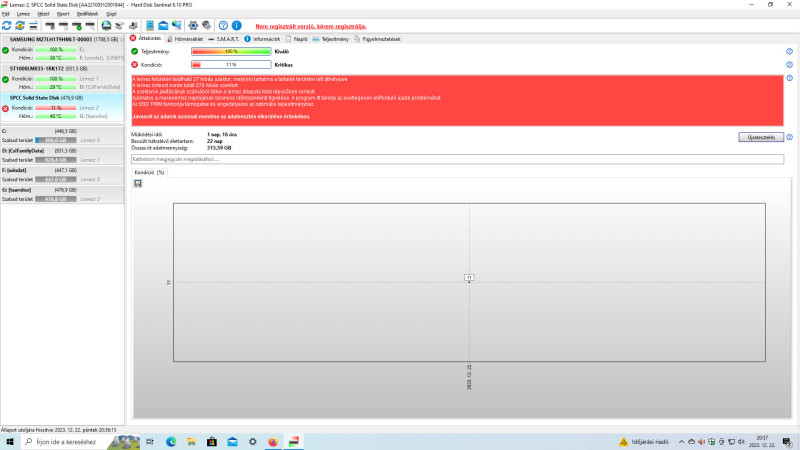The width and height of the screenshot is (800, 450).
Task: Click the envelope email report toolbar icon
Action: tap(163, 26)
